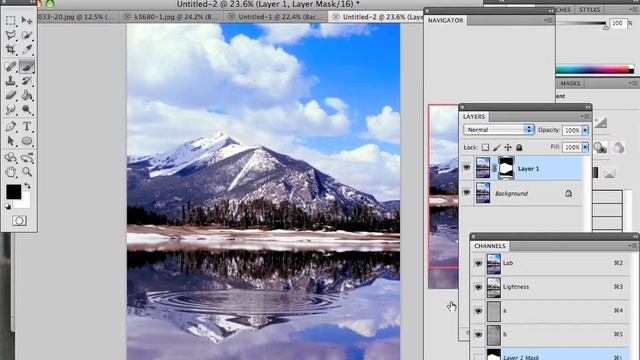Select the Move tool

pos(27,20)
